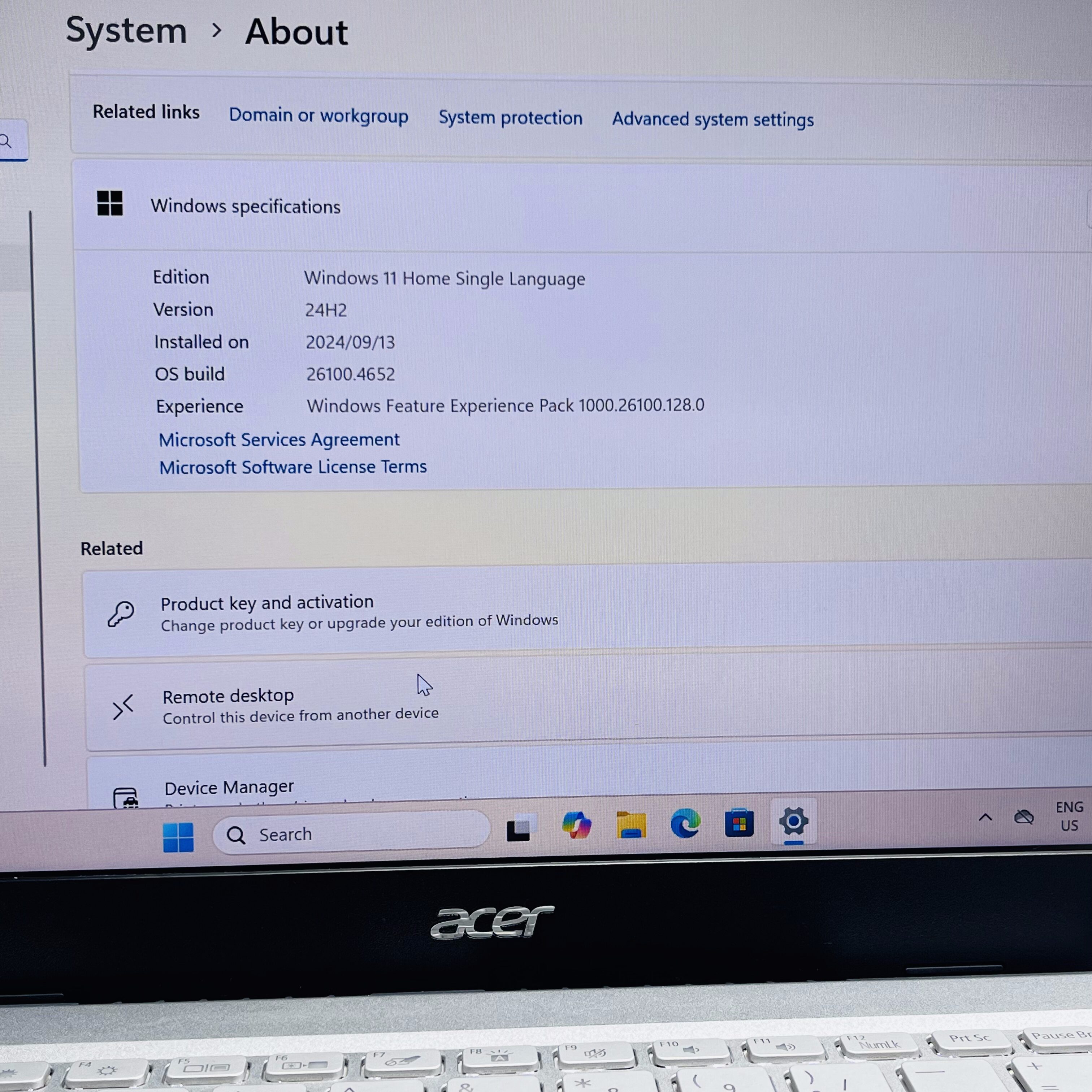This screenshot has height=1092, width=1092.
Task: Click Control this device from another device text
Action: [301, 716]
